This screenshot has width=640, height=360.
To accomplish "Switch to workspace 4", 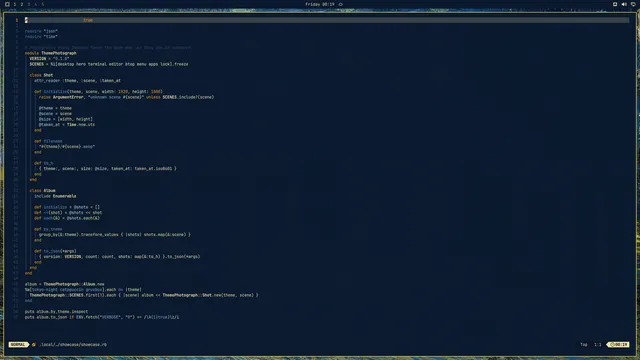I will [x=36, y=4].
